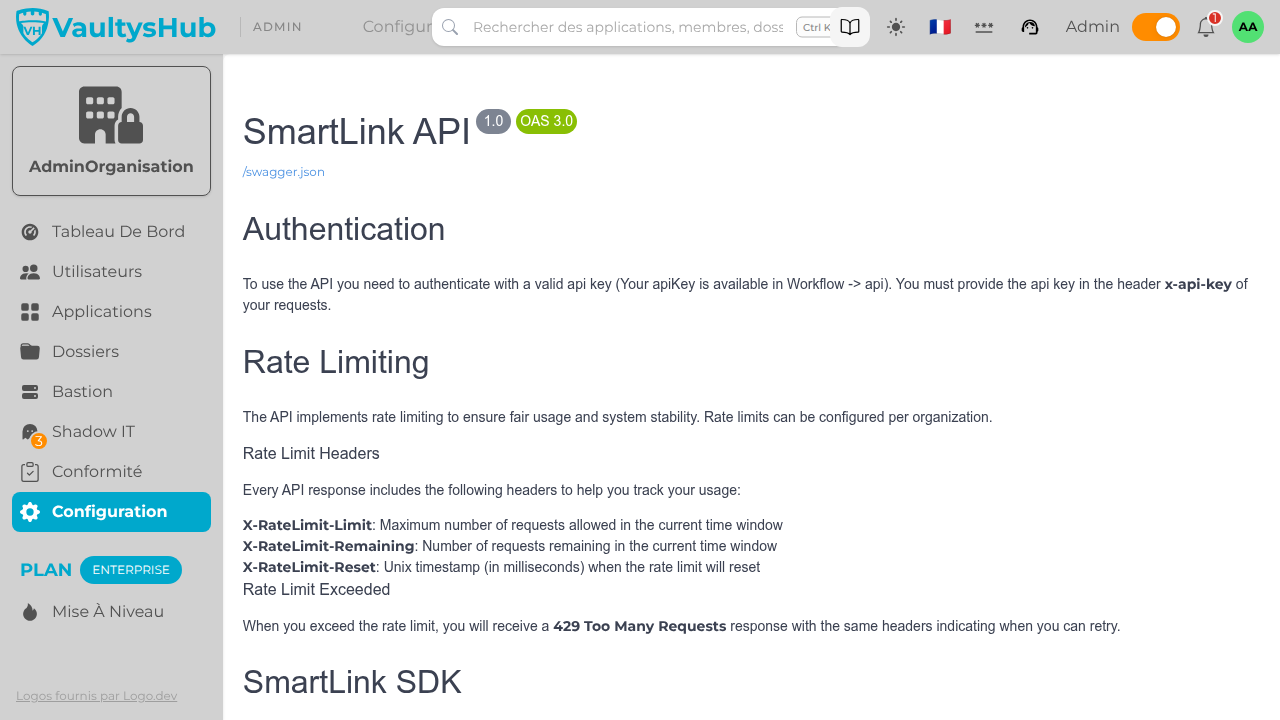Click the search magnifier icon
Viewport: 1280px width, 720px height.
pos(450,27)
